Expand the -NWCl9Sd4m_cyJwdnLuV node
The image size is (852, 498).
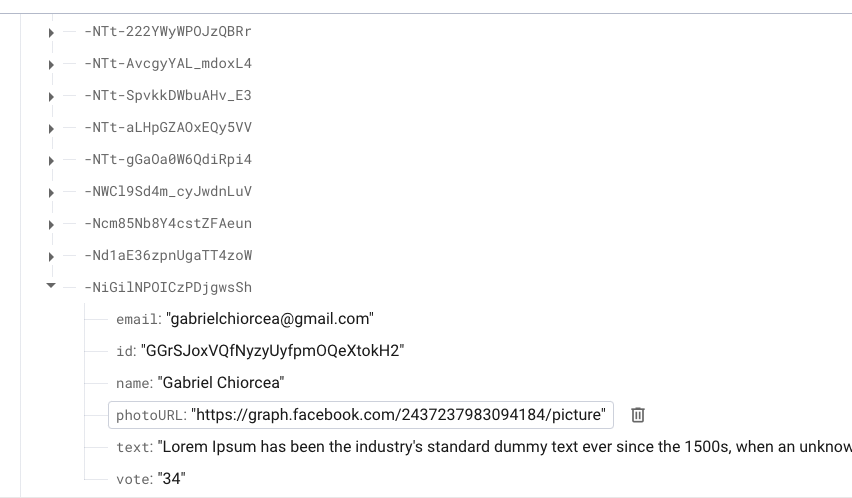click(51, 192)
